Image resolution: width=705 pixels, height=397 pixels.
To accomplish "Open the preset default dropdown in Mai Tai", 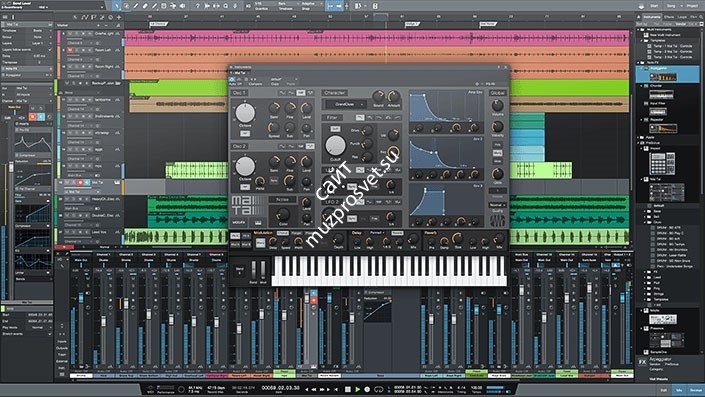I will 283,79.
